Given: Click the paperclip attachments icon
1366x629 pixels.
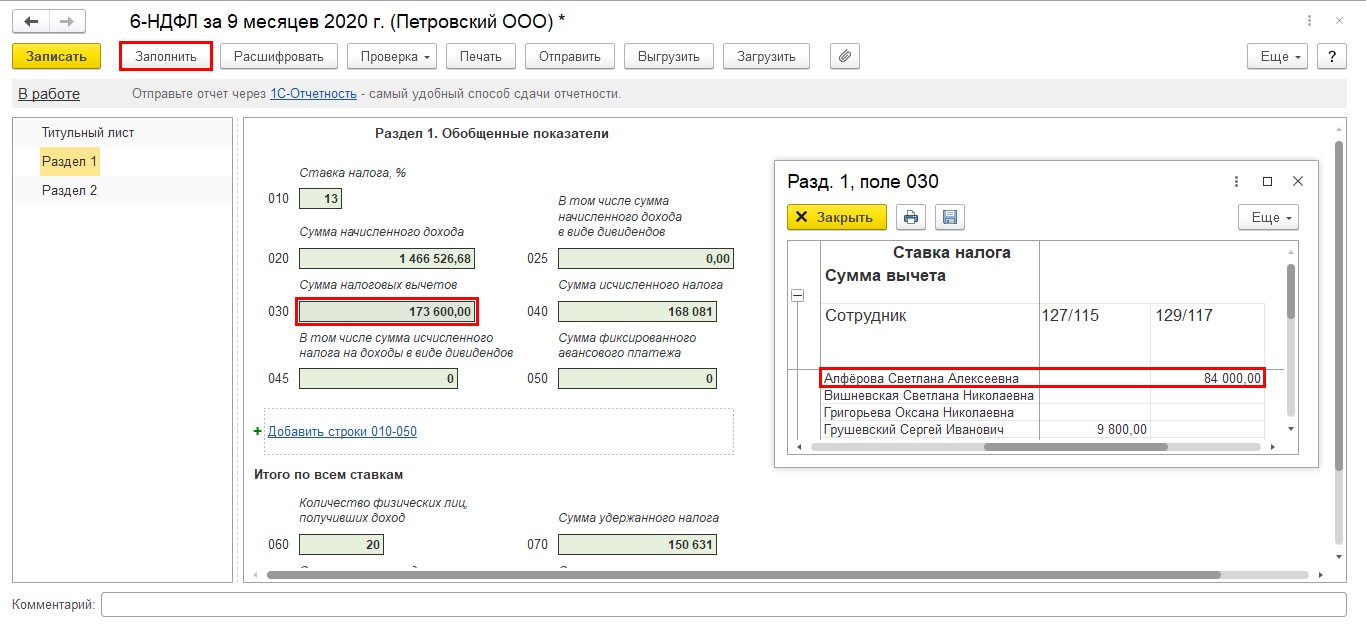Looking at the screenshot, I should click(845, 56).
